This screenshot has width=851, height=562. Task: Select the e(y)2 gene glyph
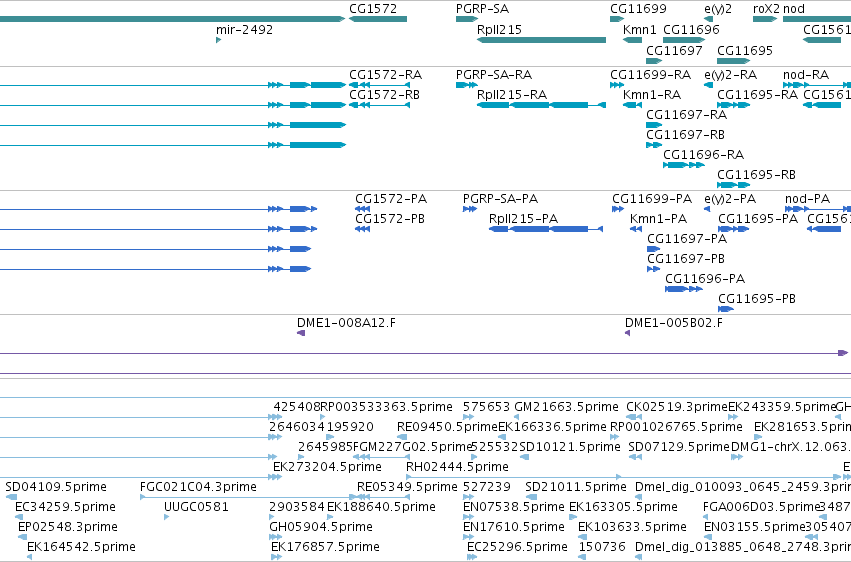pyautogui.click(x=708, y=19)
